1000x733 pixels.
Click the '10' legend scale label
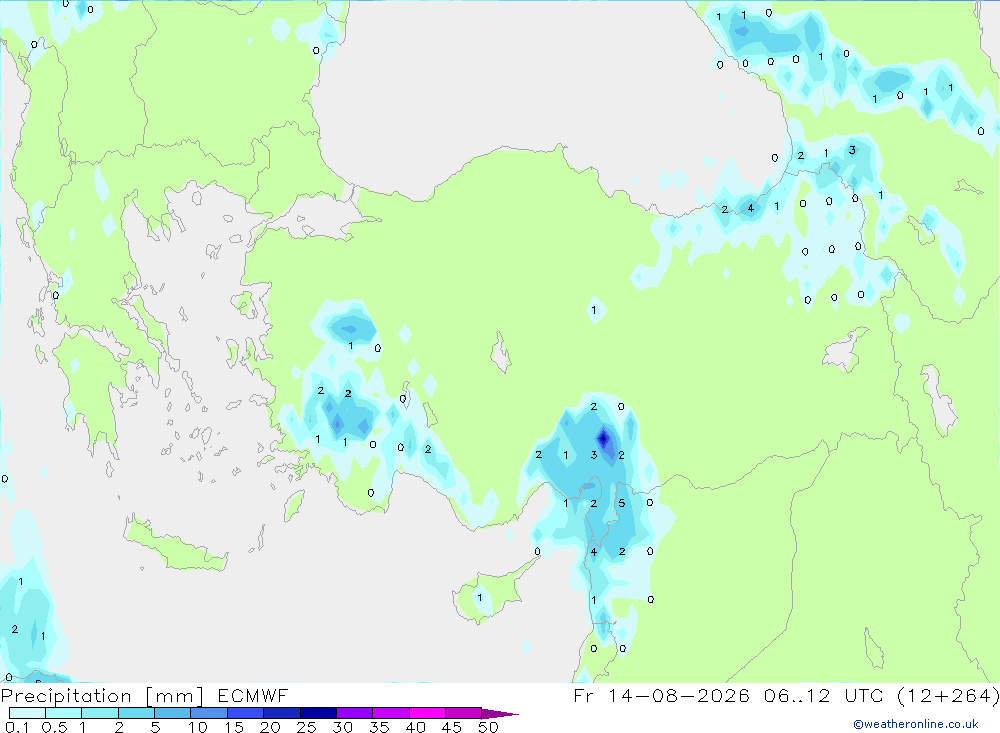point(198,727)
